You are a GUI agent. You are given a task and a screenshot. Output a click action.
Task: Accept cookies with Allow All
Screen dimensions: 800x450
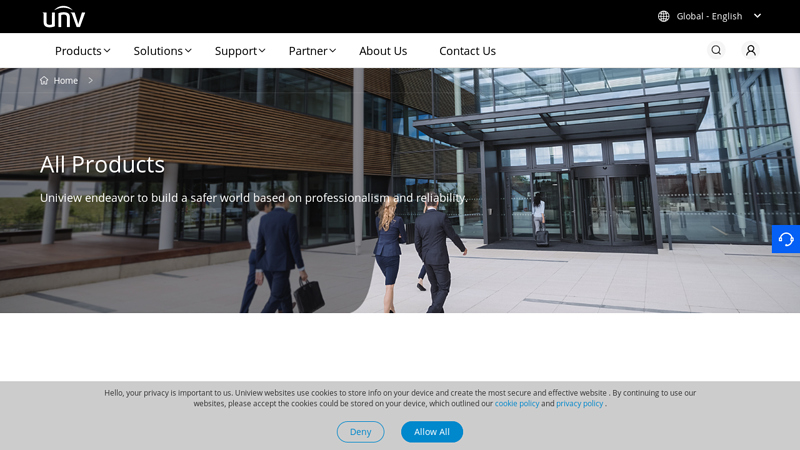432,432
